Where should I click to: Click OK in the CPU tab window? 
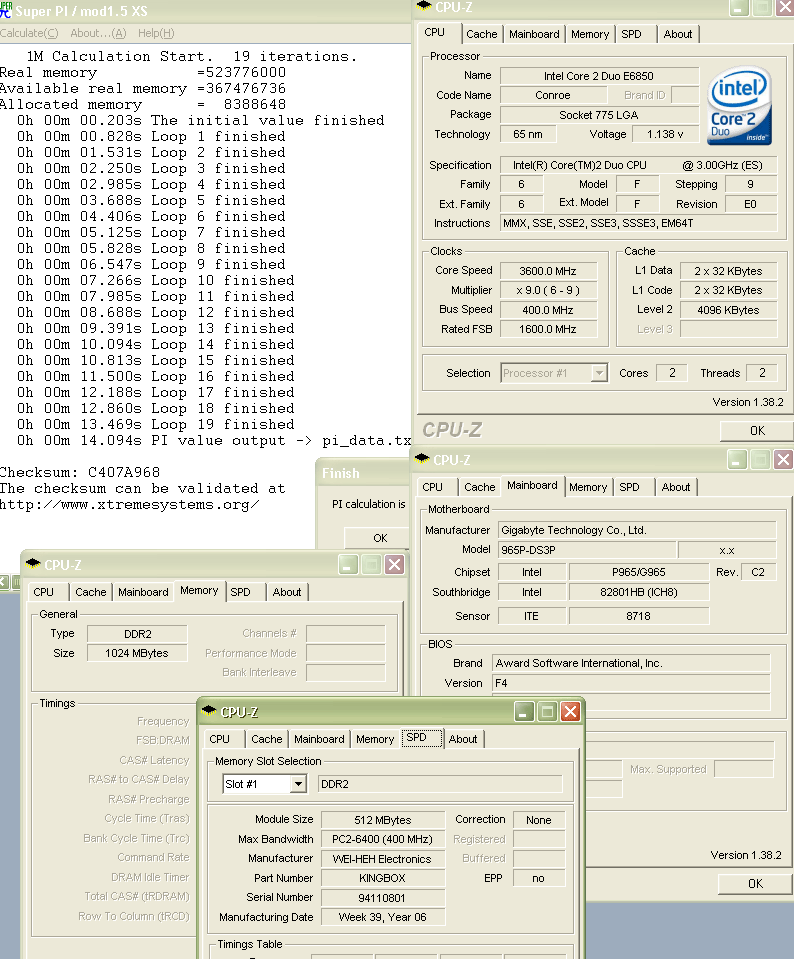[757, 431]
